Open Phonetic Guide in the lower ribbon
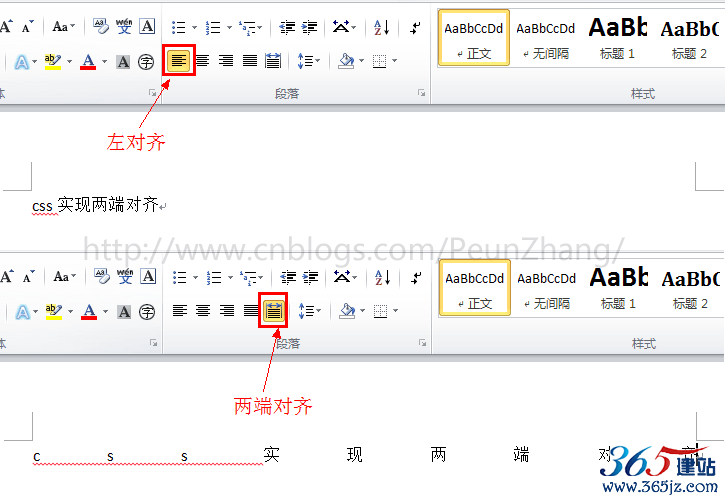This screenshot has width=725, height=500. pyautogui.click(x=125, y=277)
